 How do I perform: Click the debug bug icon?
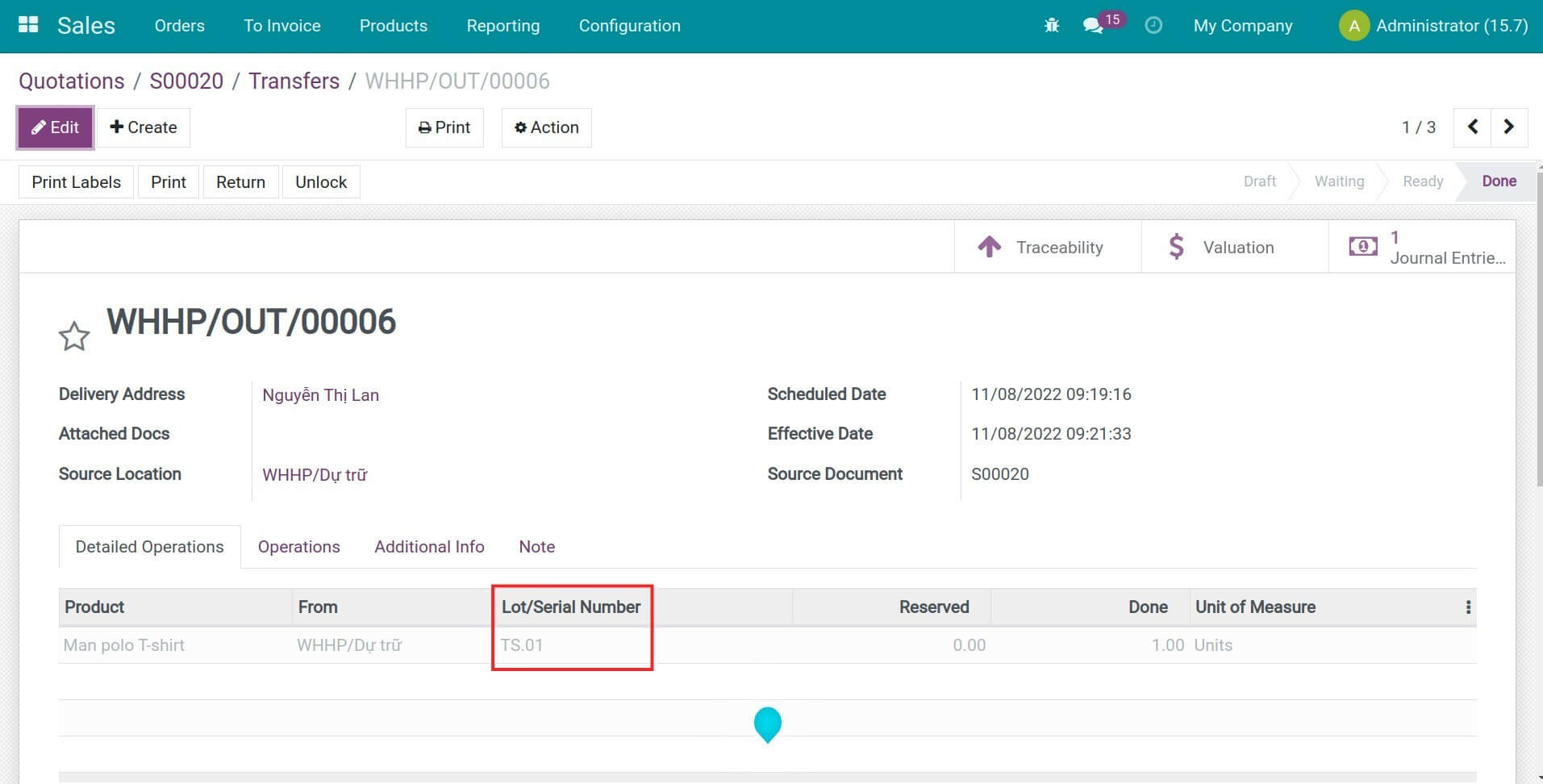pyautogui.click(x=1051, y=26)
